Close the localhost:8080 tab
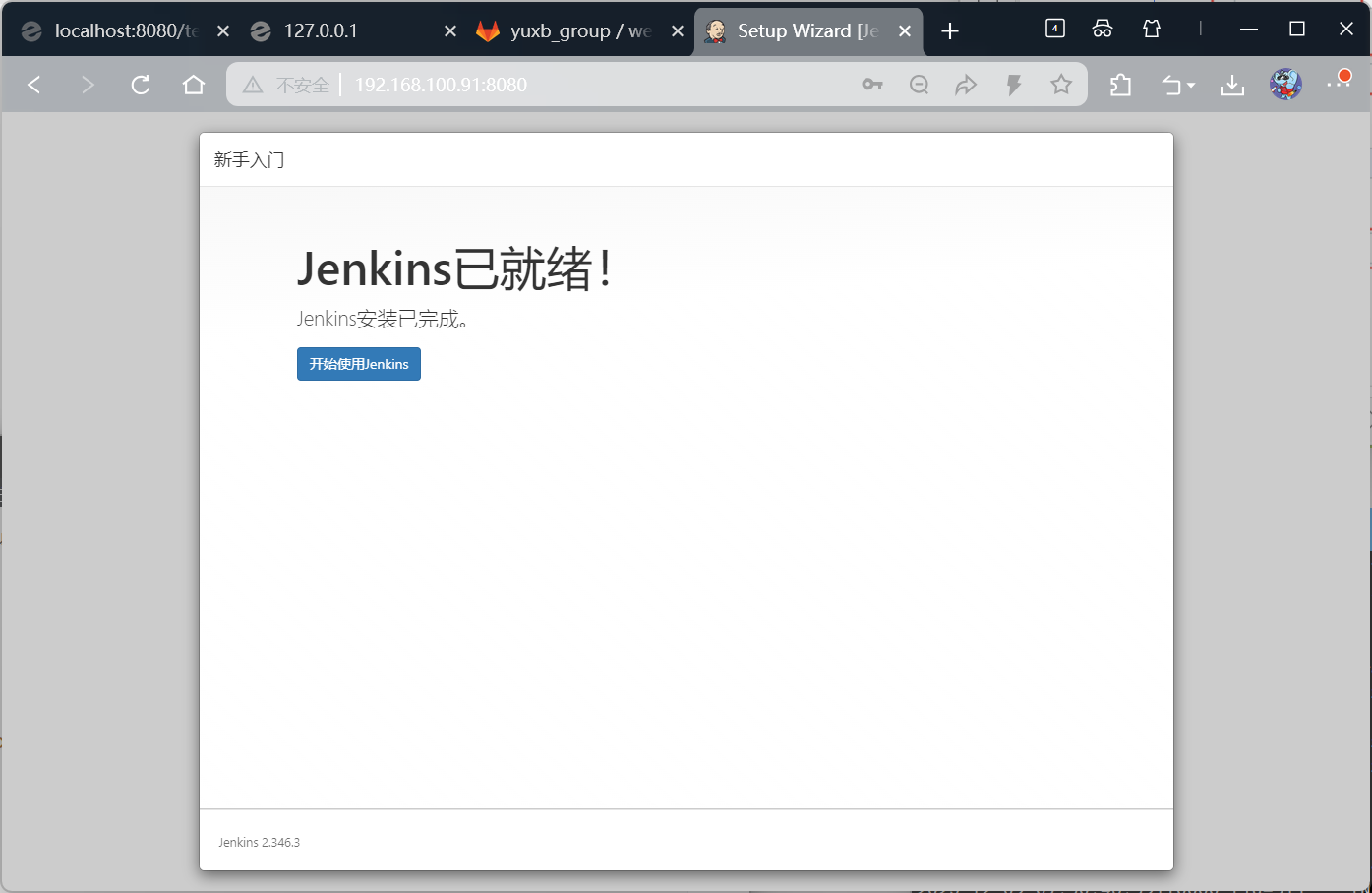Viewport: 1372px width, 893px height. [223, 31]
